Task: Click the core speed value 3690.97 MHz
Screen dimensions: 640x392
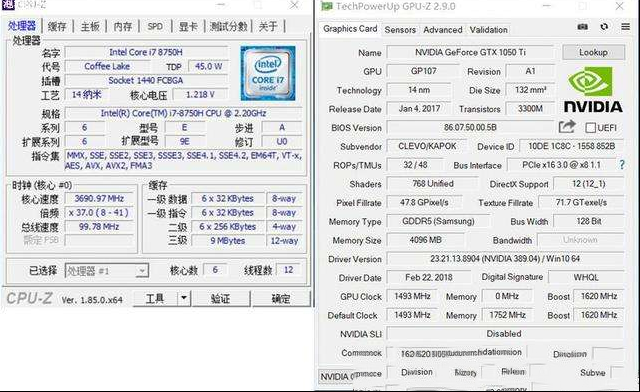Action: tap(99, 198)
